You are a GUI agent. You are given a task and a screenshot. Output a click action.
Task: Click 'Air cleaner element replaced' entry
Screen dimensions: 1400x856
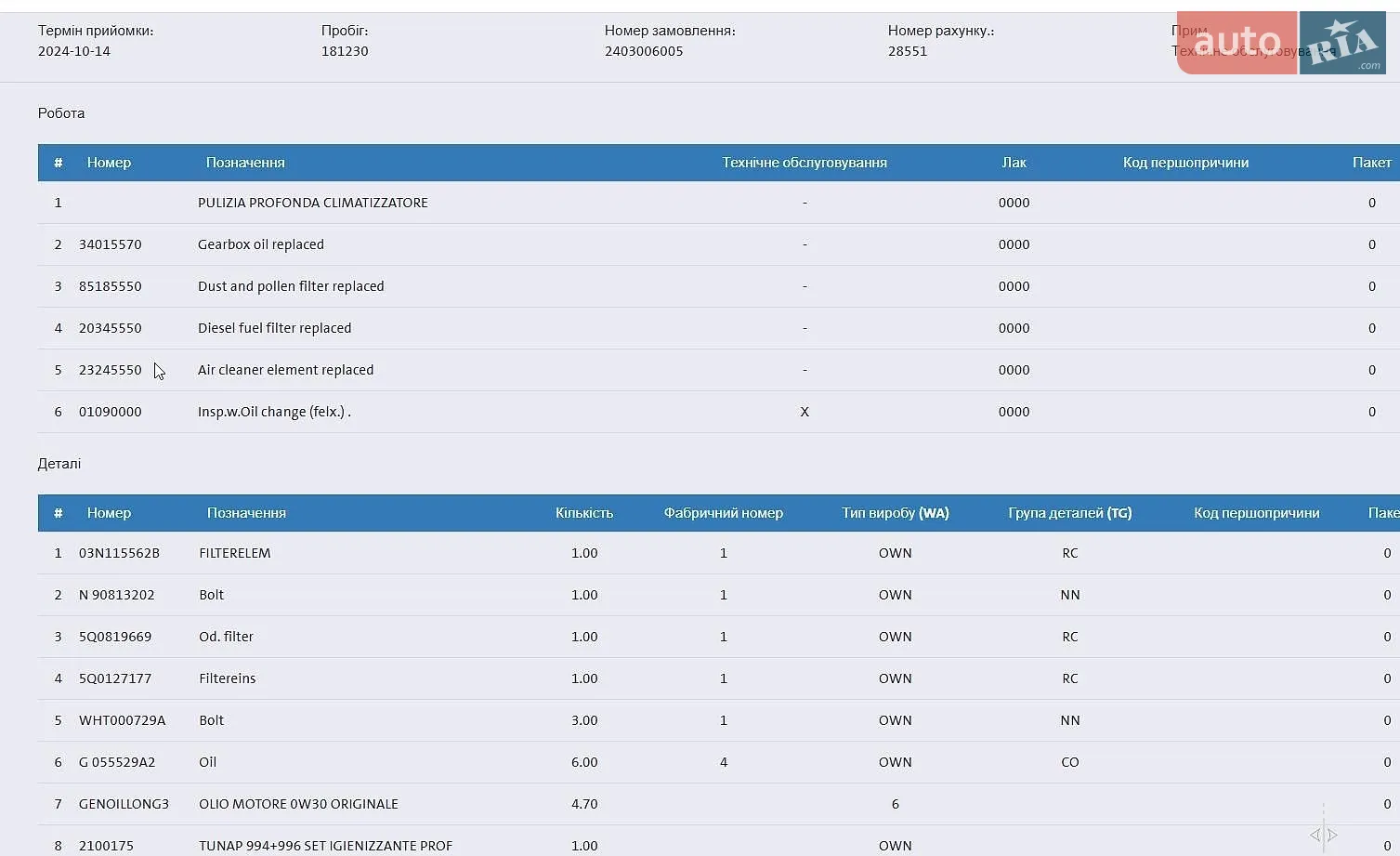coord(285,370)
